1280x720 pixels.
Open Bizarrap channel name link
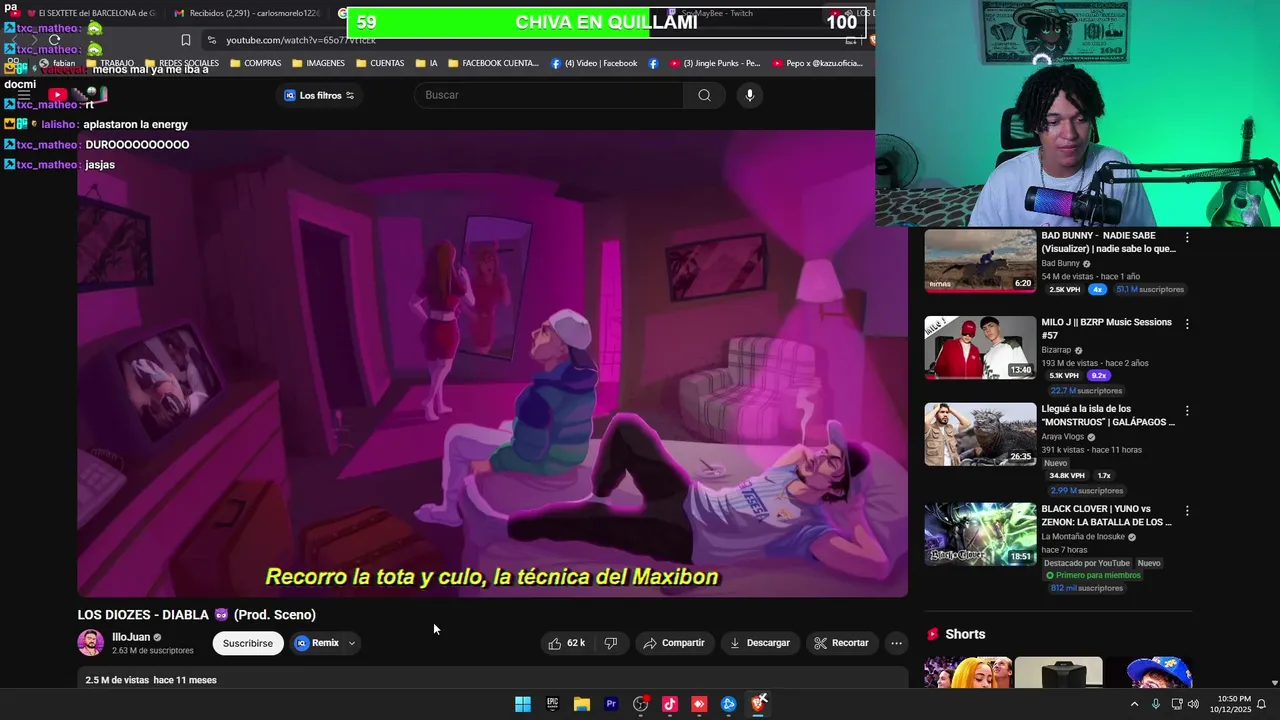[1056, 350]
